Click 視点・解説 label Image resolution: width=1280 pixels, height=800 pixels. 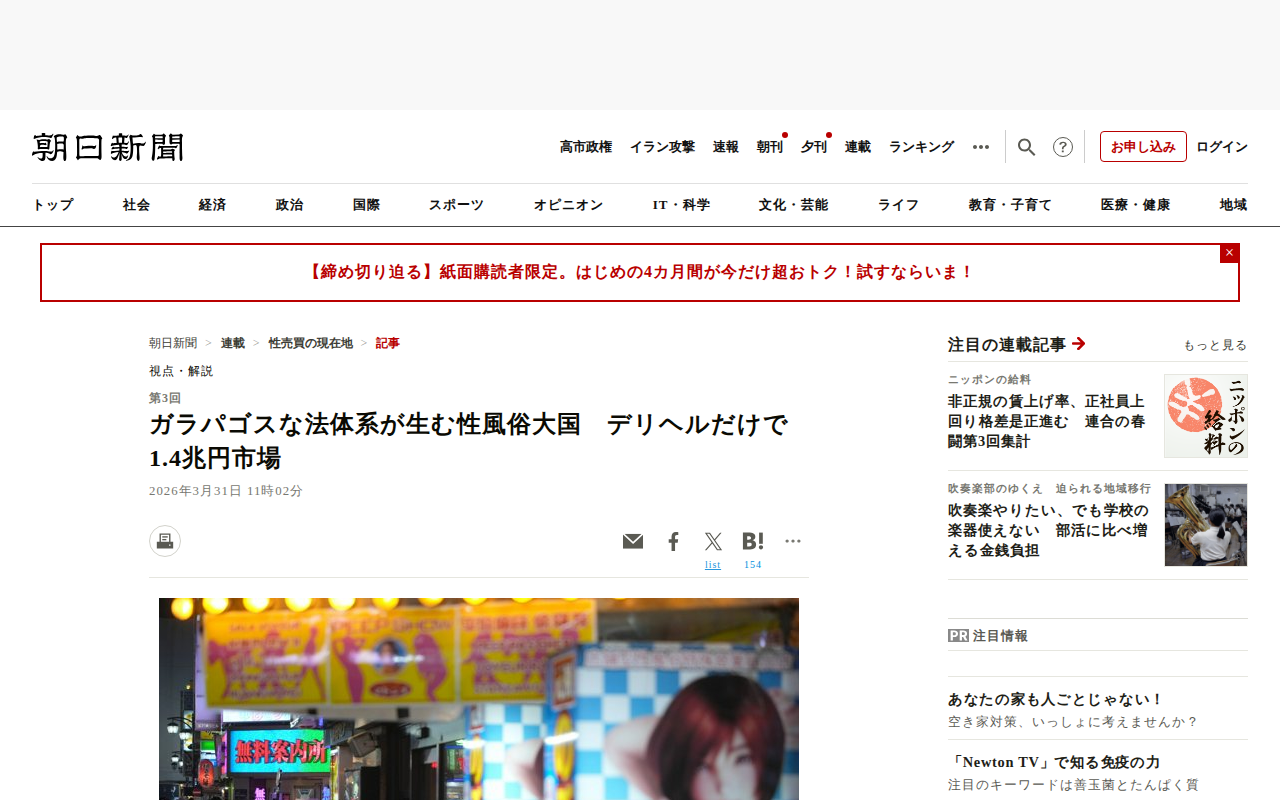pos(181,371)
